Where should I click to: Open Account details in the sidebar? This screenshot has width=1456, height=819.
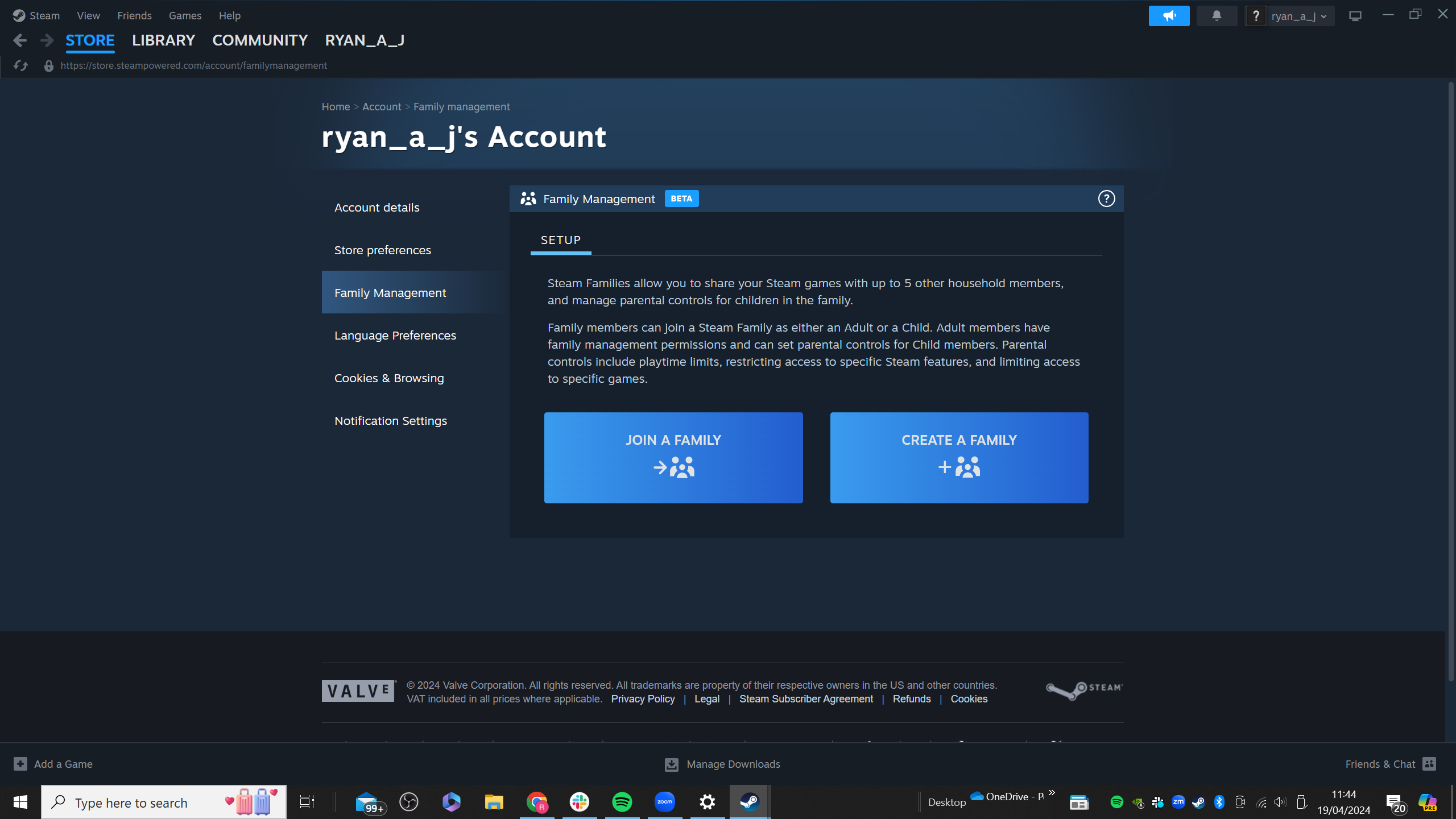(x=415, y=208)
